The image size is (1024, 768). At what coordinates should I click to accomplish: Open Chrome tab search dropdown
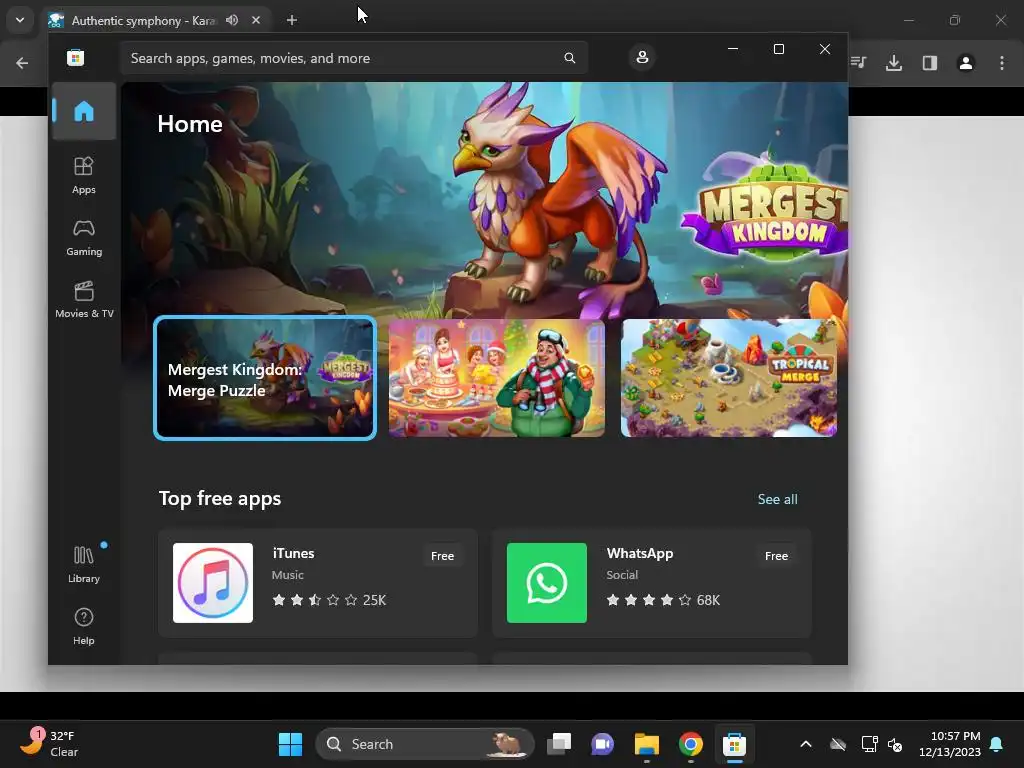tap(20, 20)
